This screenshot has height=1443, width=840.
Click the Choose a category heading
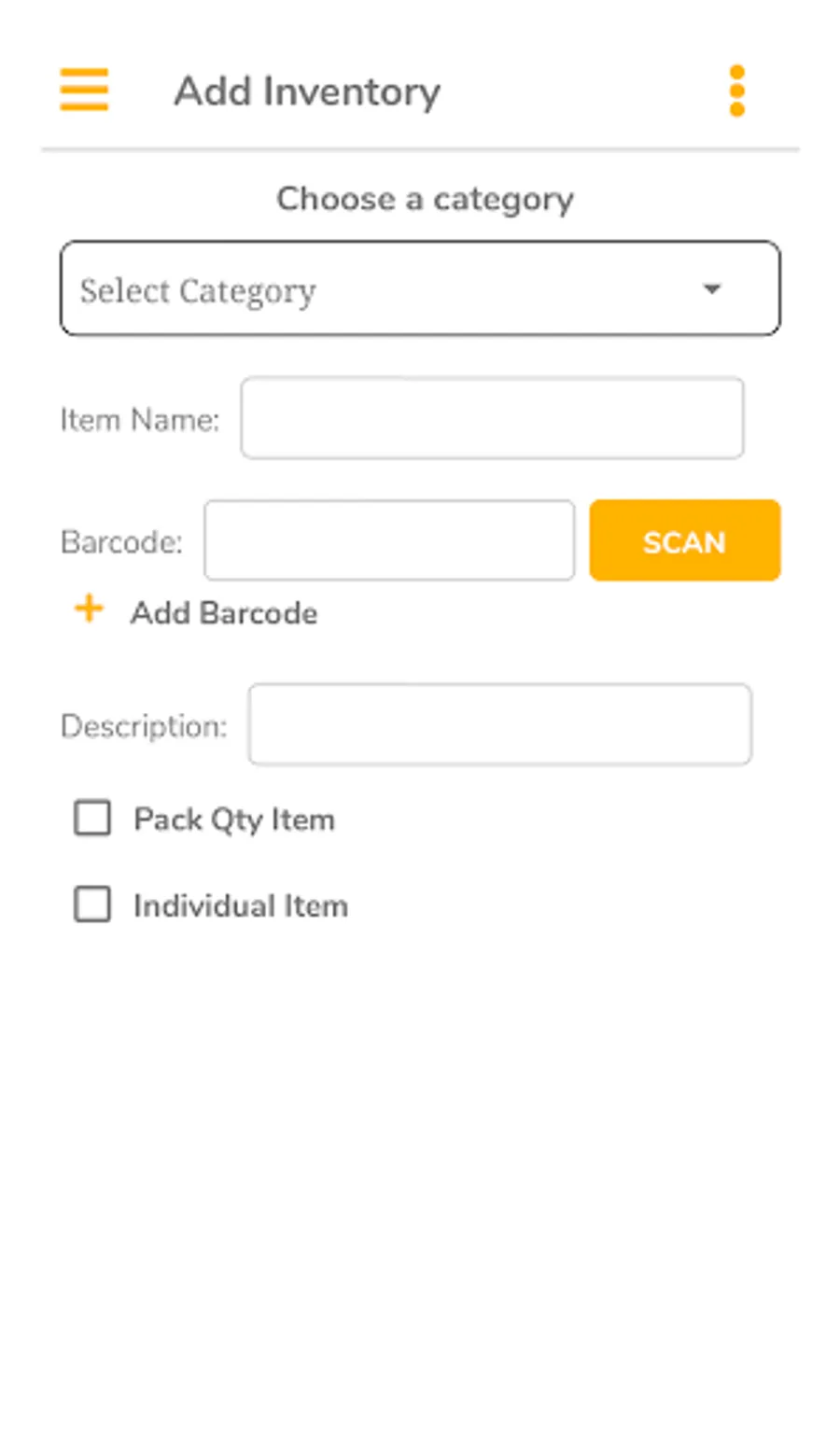425,199
